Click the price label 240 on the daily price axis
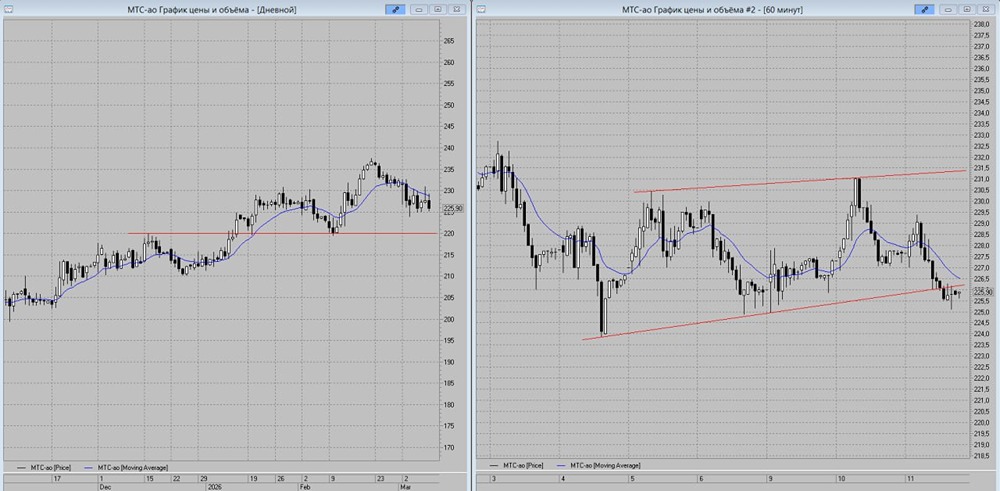This screenshot has width=1000, height=491. [449, 148]
